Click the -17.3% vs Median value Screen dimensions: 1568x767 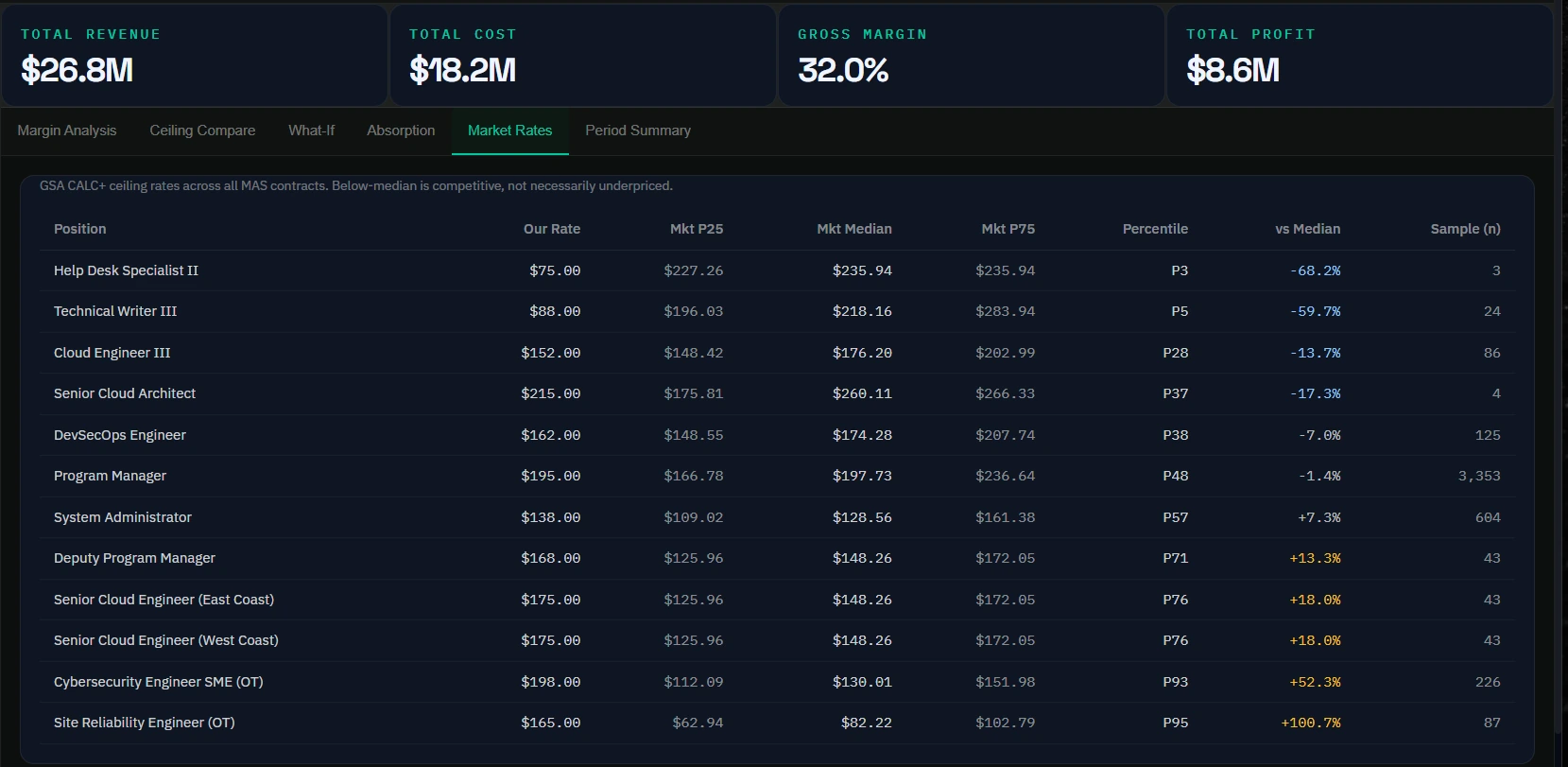[1315, 393]
